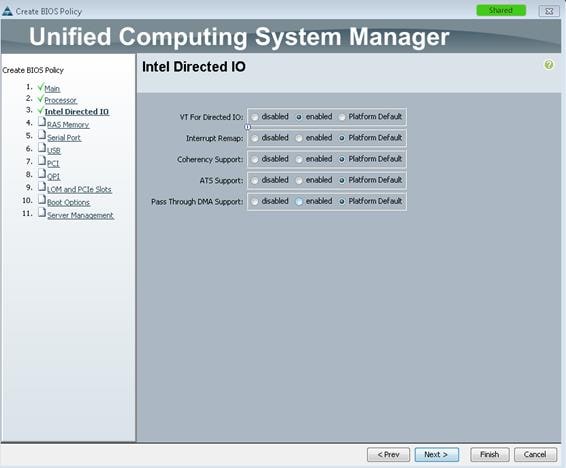Click the page icon beside LOM and PCIe Slots
566x468 pixels.
42,187
